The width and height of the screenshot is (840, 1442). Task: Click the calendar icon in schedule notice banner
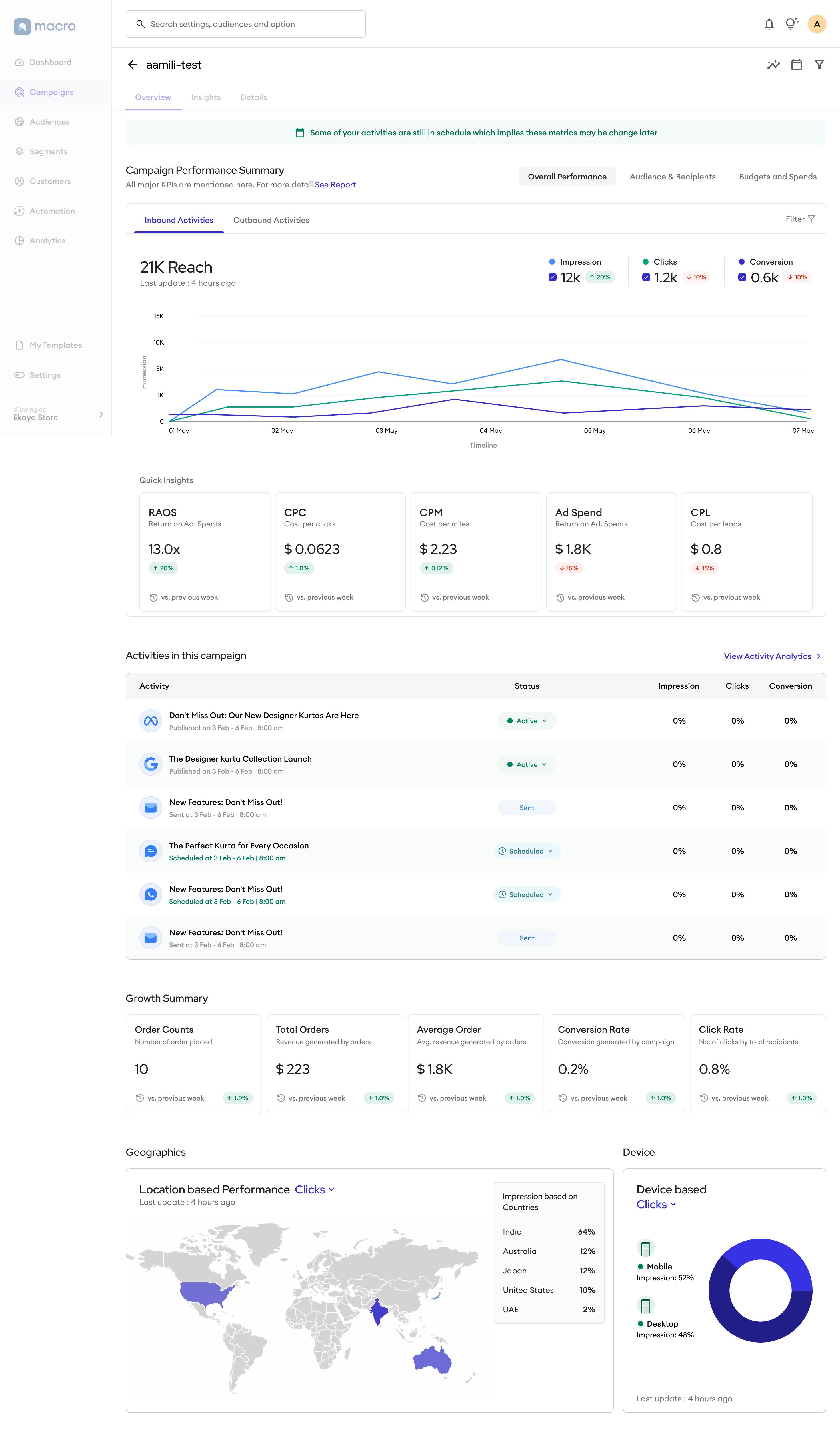300,133
